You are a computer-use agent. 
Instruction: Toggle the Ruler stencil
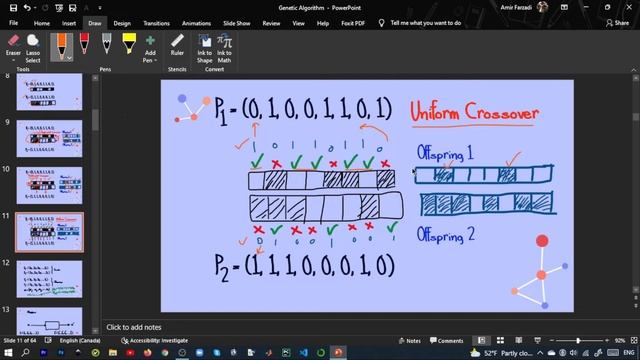pos(177,45)
